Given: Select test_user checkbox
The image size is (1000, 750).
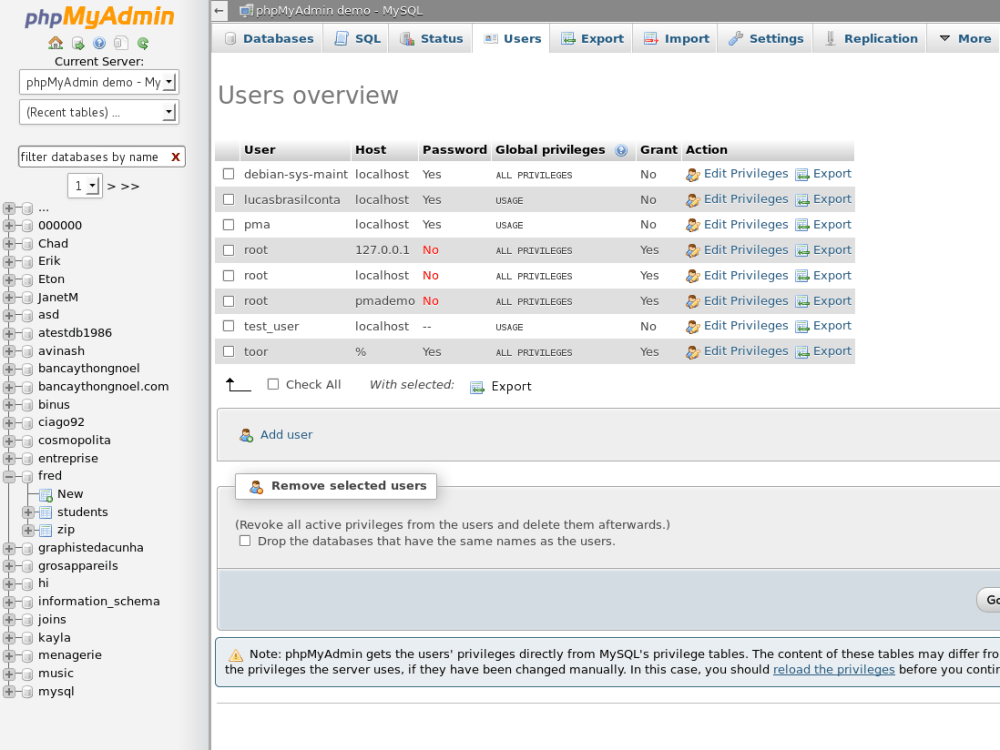Looking at the screenshot, I should 228,326.
